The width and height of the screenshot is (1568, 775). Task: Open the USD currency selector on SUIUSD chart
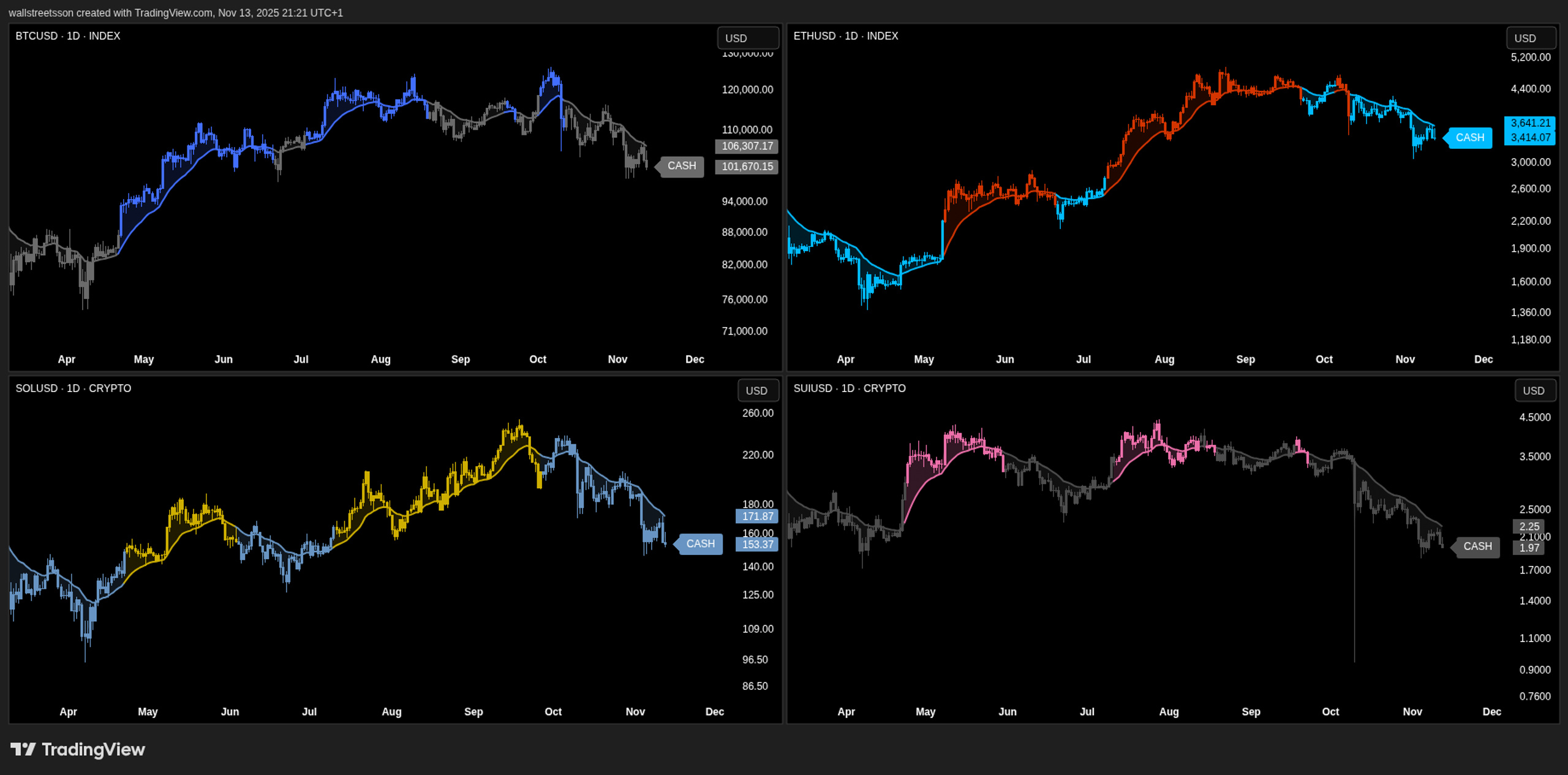[x=1536, y=390]
